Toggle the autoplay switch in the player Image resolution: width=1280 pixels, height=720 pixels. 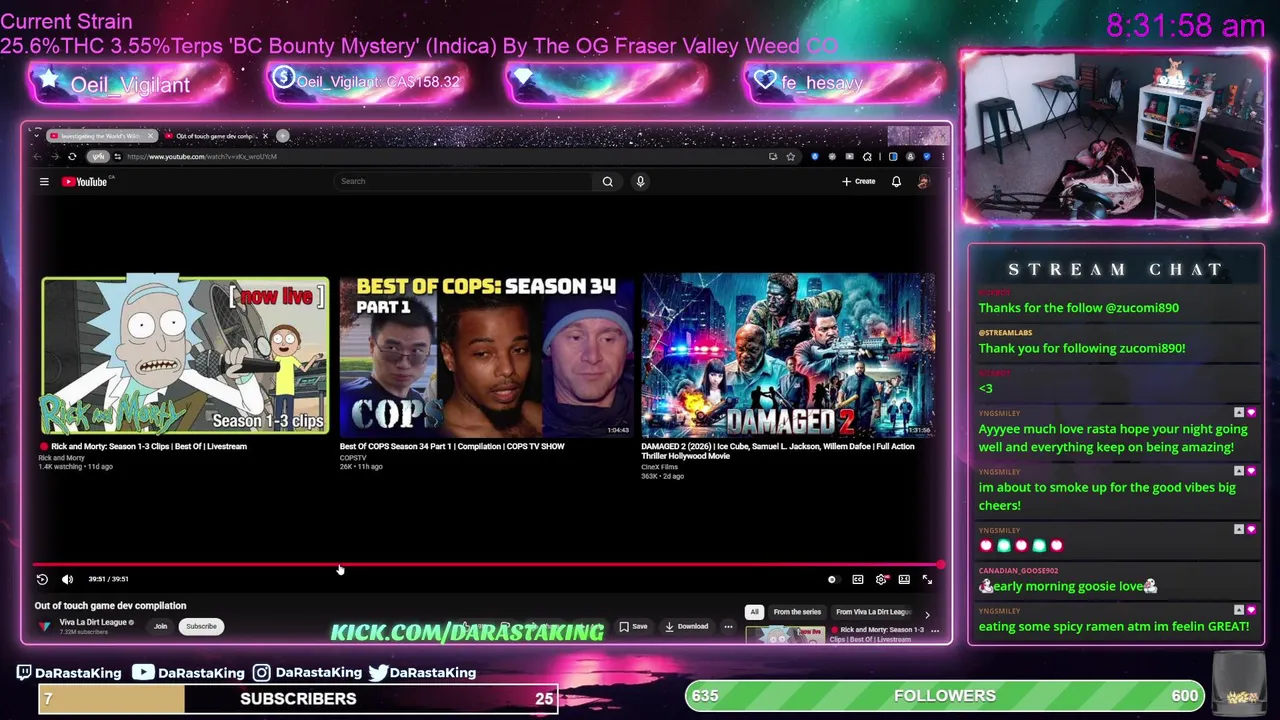pyautogui.click(x=832, y=579)
